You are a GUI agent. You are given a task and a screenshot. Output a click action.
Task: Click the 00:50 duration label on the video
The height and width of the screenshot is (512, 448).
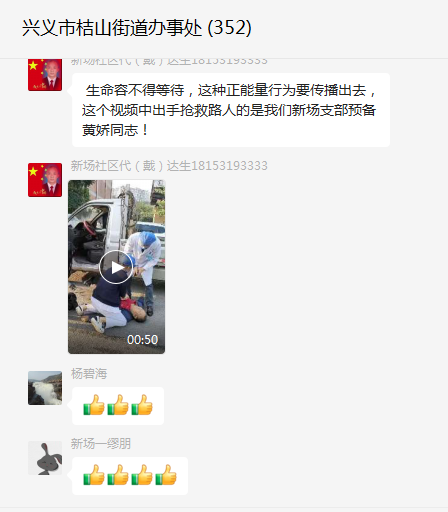143,340
